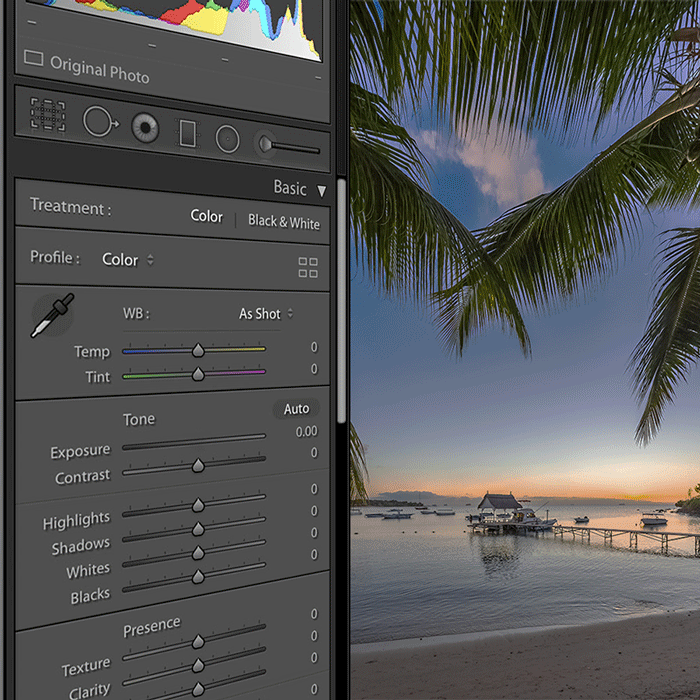This screenshot has width=700, height=700.
Task: Click the Basic panel header label
Action: 290,188
